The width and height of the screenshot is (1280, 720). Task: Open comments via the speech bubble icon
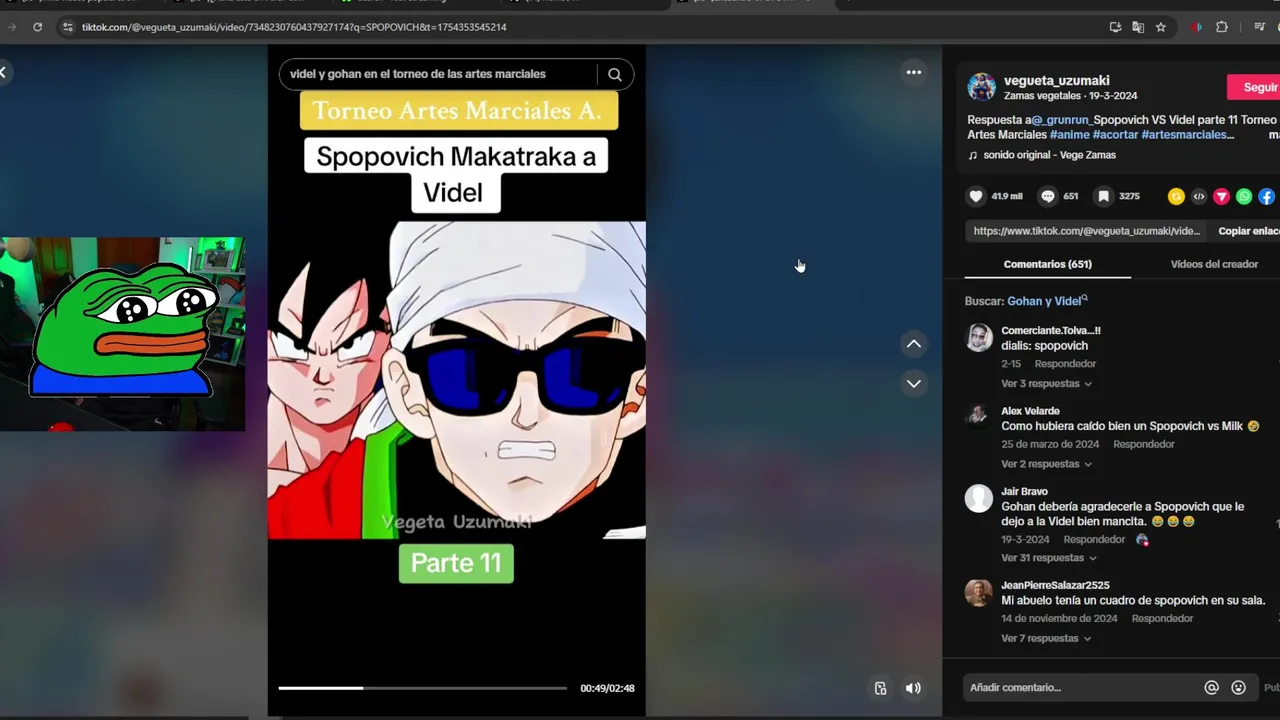[x=1048, y=196]
